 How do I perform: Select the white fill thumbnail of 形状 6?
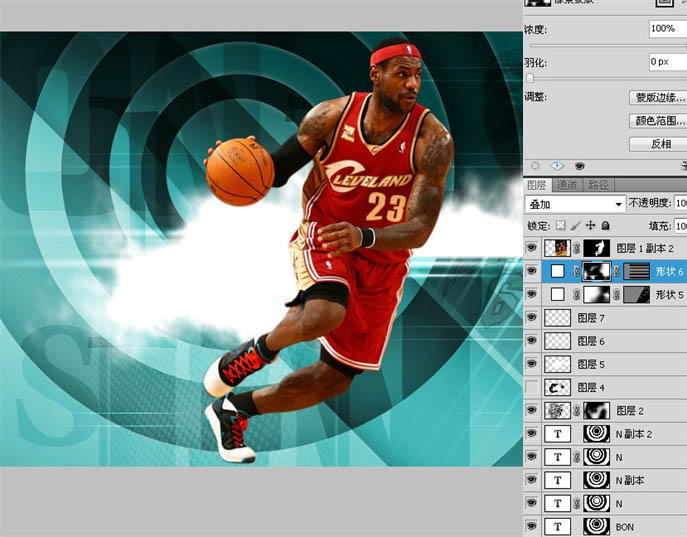pyautogui.click(x=557, y=271)
